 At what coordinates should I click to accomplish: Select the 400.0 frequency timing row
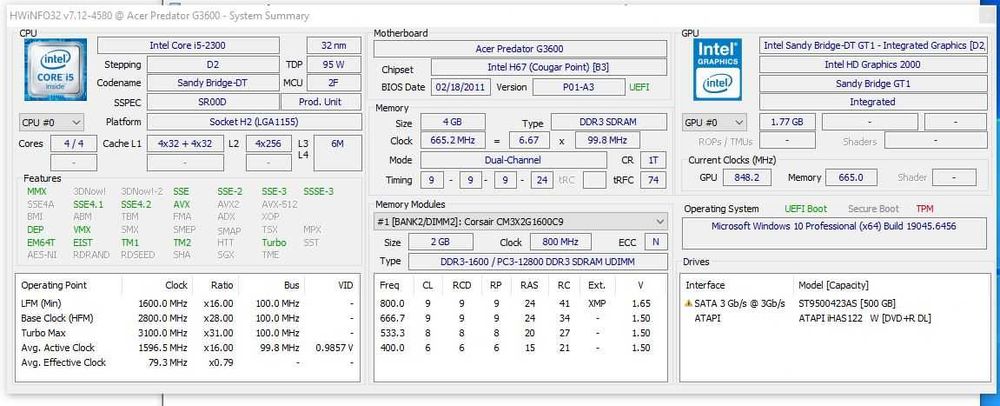pos(519,348)
